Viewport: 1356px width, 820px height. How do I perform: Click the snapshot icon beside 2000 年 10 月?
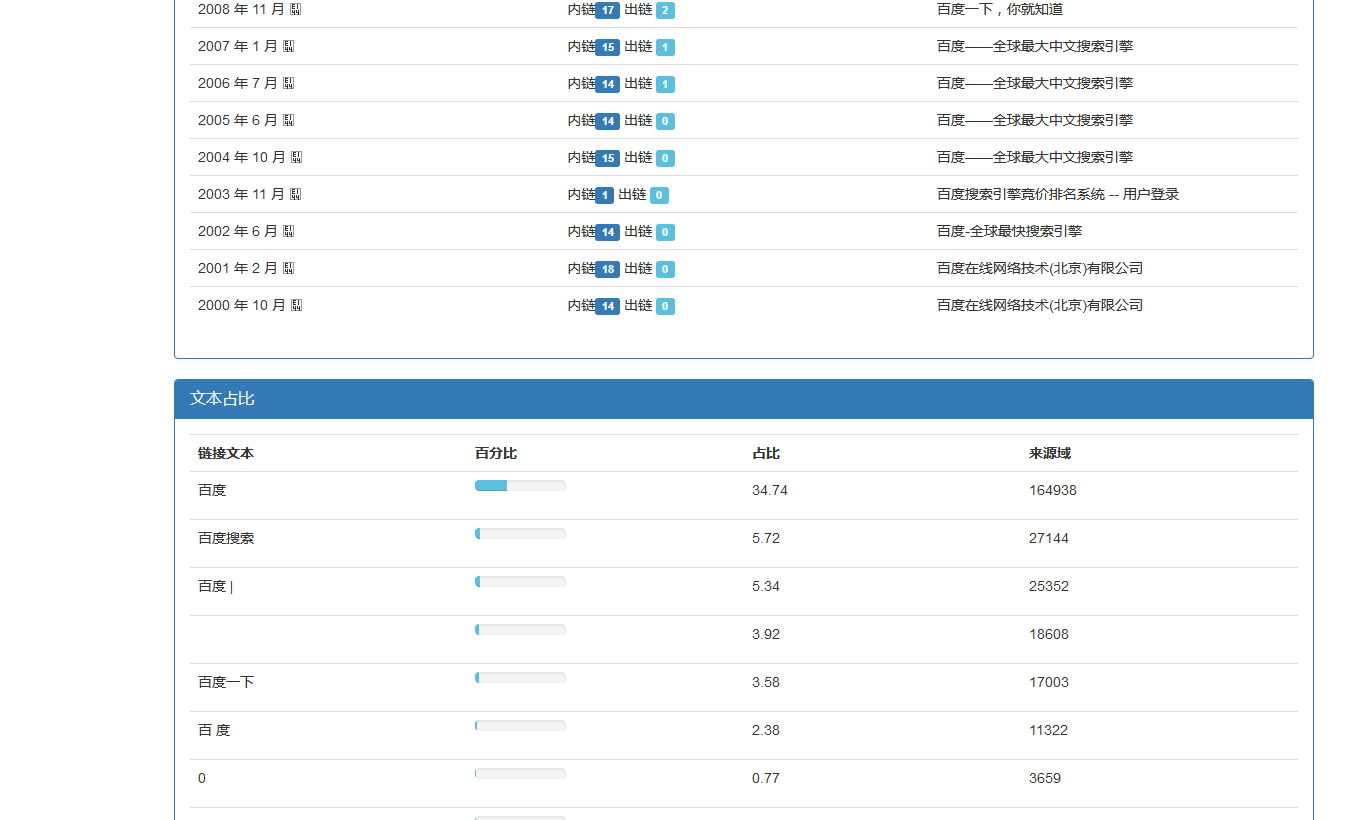tap(296, 305)
